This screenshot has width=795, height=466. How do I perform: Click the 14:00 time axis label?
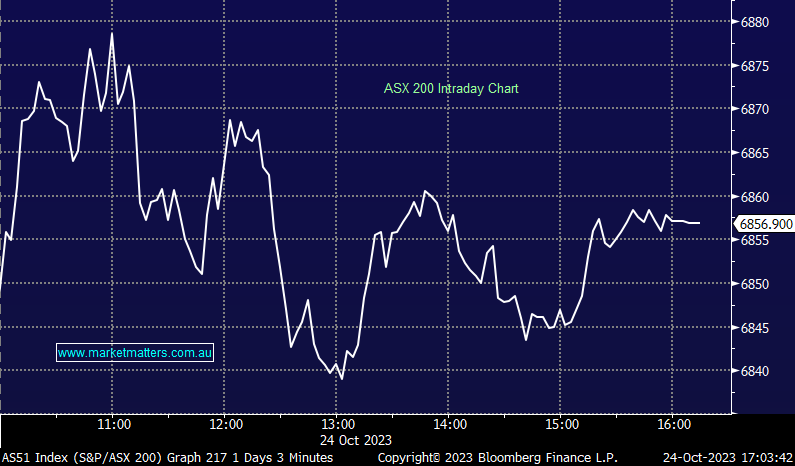click(449, 425)
